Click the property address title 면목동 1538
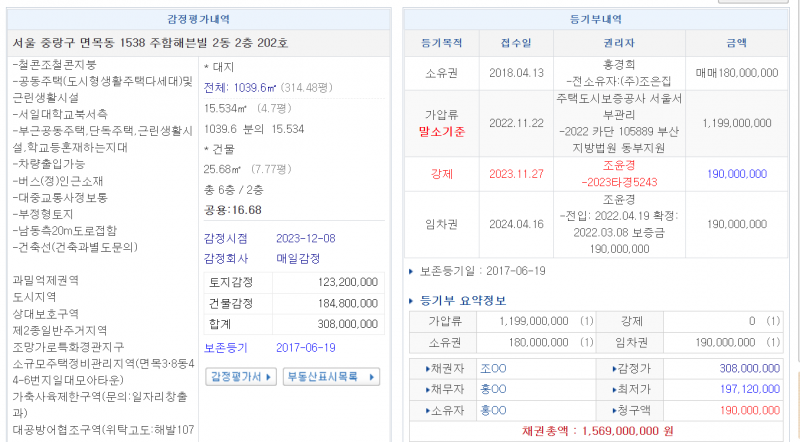Image resolution: width=800 pixels, height=442 pixels. pyautogui.click(x=150, y=43)
